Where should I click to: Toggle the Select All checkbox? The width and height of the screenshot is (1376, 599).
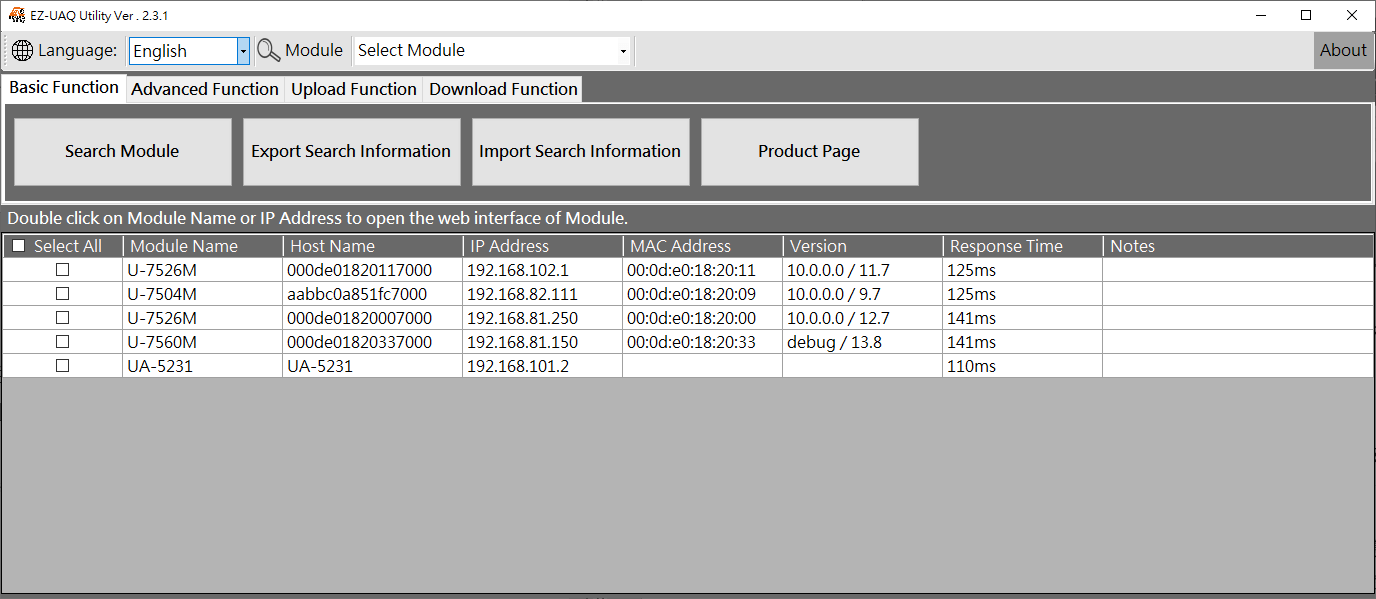pos(17,245)
